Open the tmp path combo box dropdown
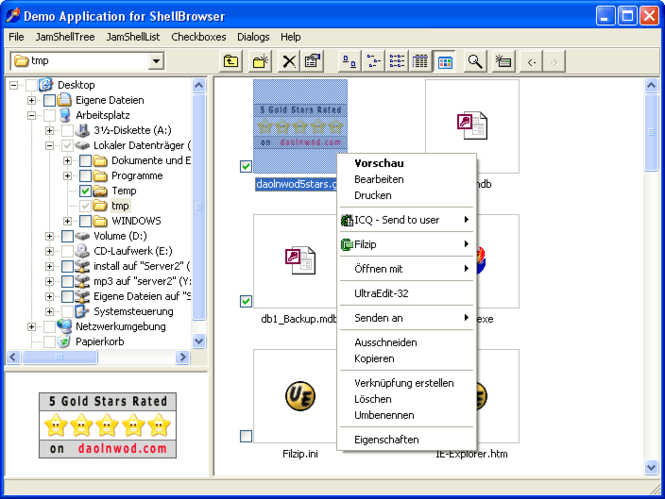 [156, 61]
